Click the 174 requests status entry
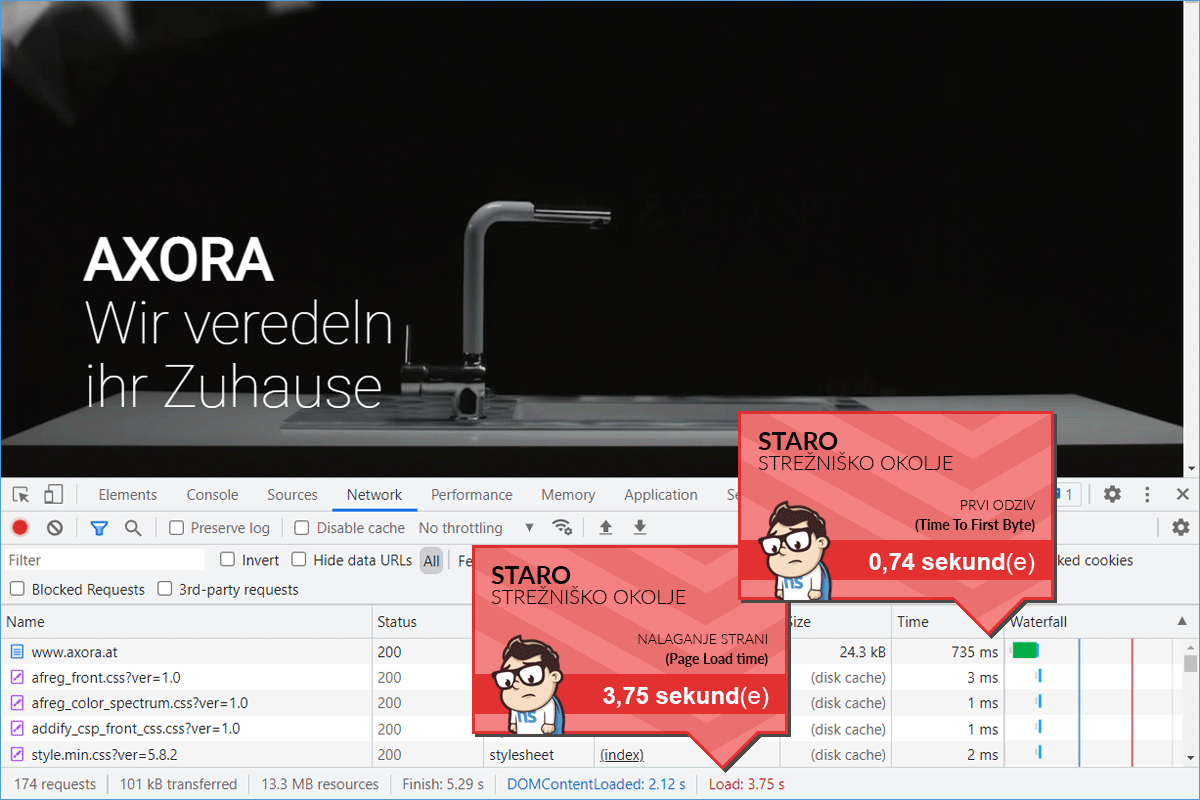Viewport: 1200px width, 800px height. click(x=55, y=784)
